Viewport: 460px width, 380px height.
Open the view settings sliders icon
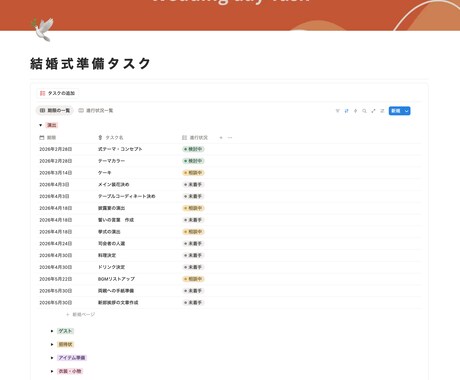(382, 111)
